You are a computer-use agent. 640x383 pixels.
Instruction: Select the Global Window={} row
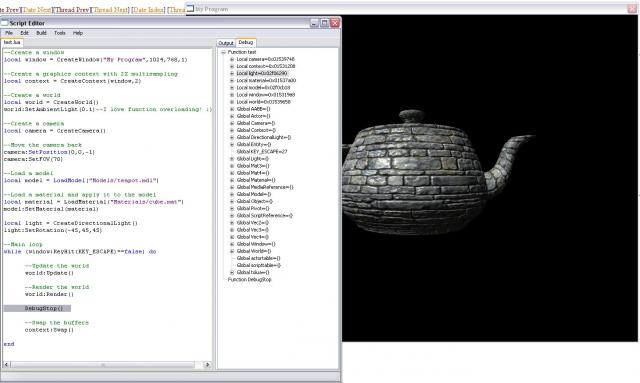click(256, 244)
